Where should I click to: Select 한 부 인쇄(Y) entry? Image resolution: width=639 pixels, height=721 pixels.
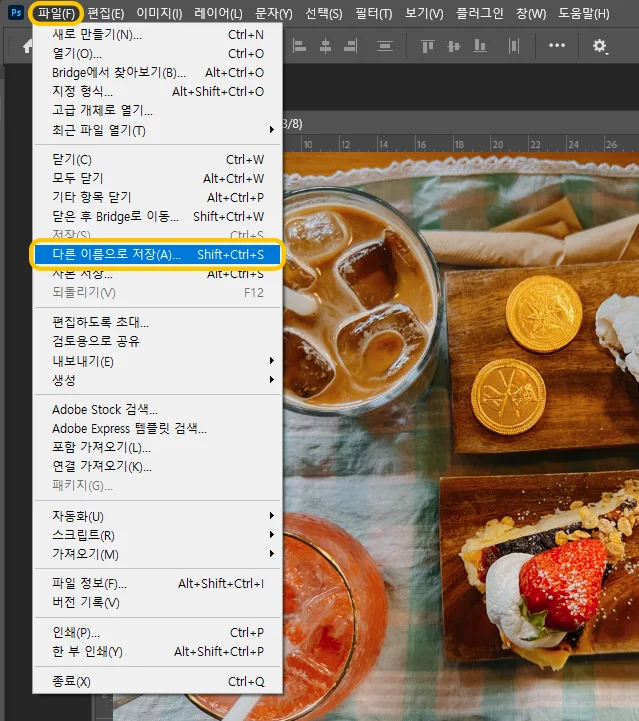pyautogui.click(x=158, y=652)
